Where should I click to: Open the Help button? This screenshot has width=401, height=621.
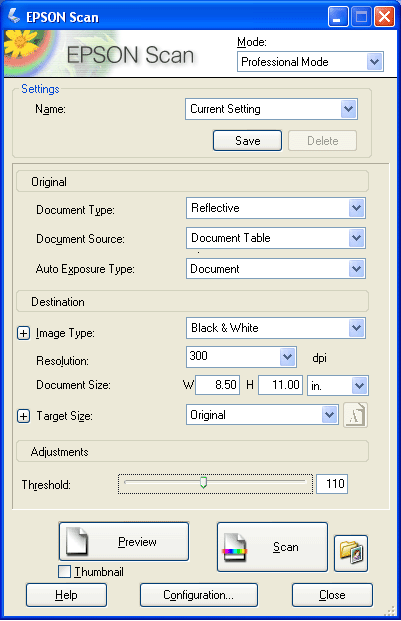click(67, 595)
